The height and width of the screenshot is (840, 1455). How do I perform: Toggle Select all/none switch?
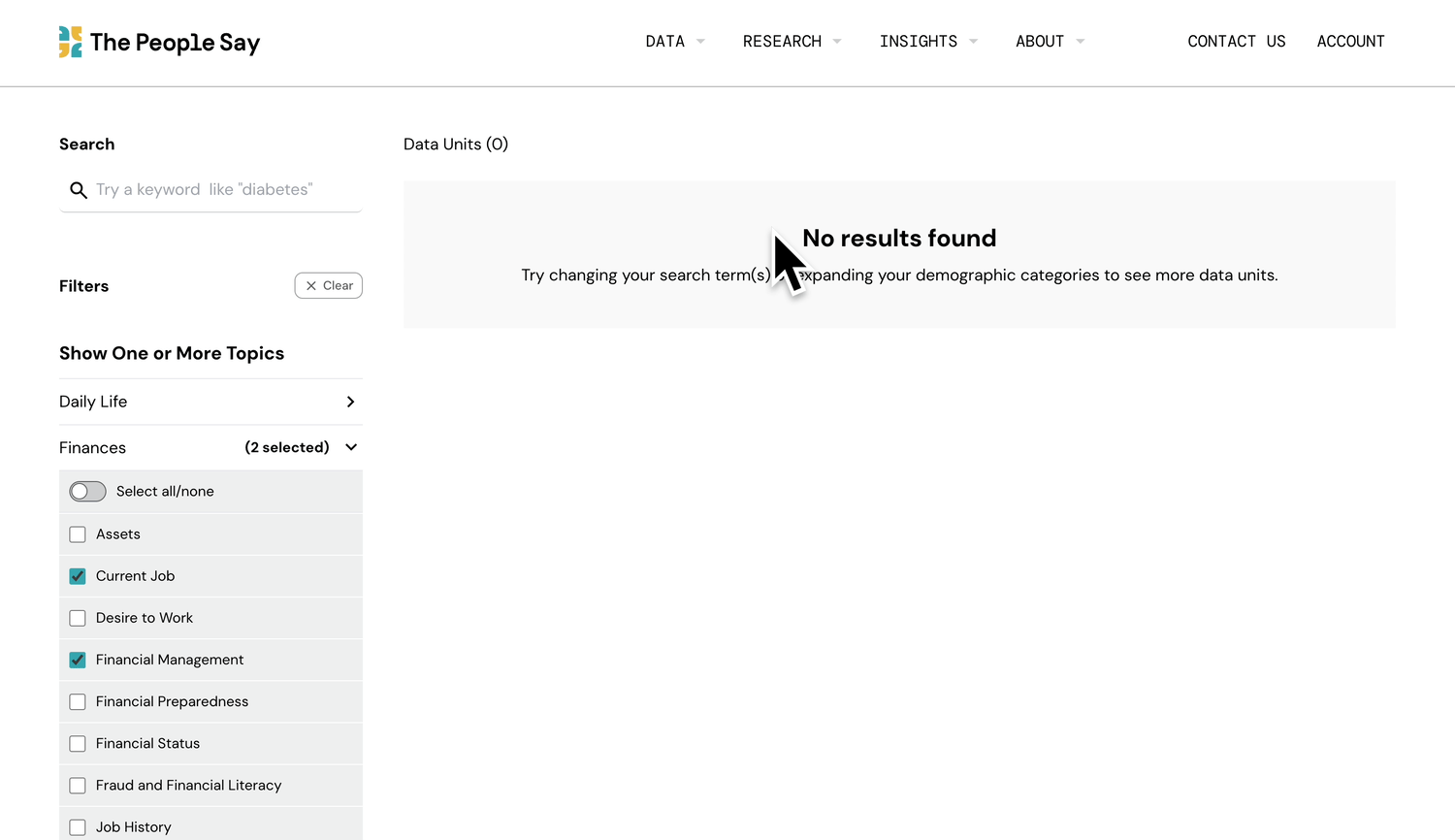(x=87, y=492)
